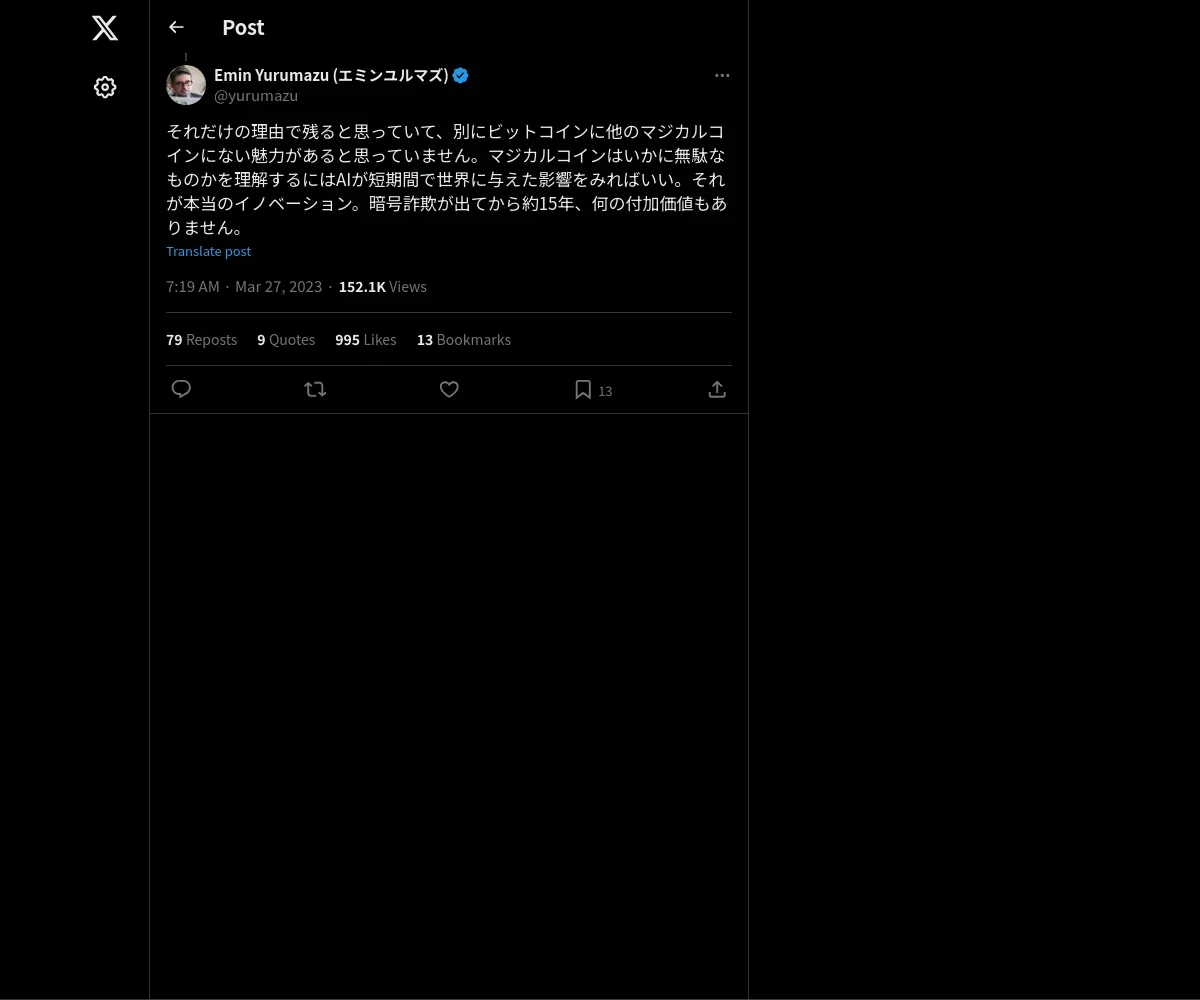Click the X logo icon

(105, 28)
